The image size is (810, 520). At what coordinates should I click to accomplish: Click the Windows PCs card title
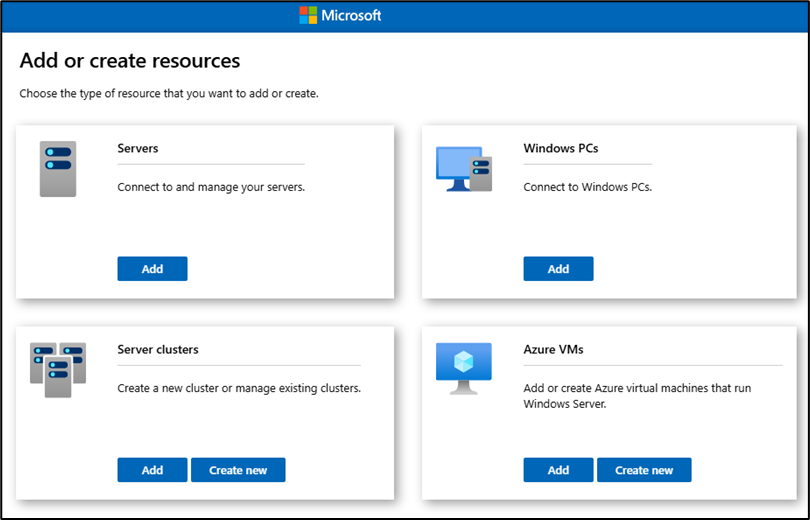(560, 149)
